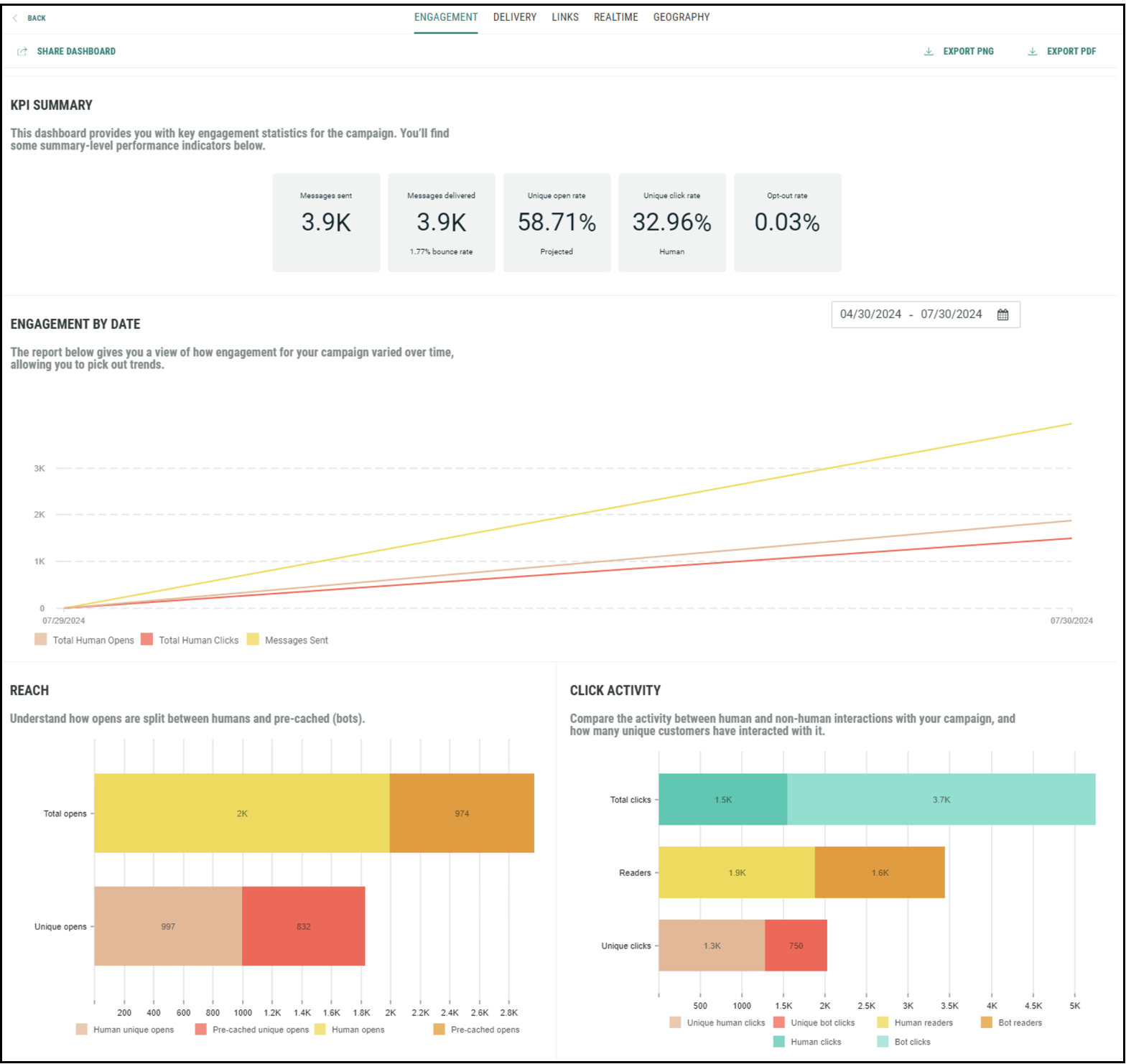Click the Share Dashboard icon
This screenshot has width=1126, height=1064.
22,52
